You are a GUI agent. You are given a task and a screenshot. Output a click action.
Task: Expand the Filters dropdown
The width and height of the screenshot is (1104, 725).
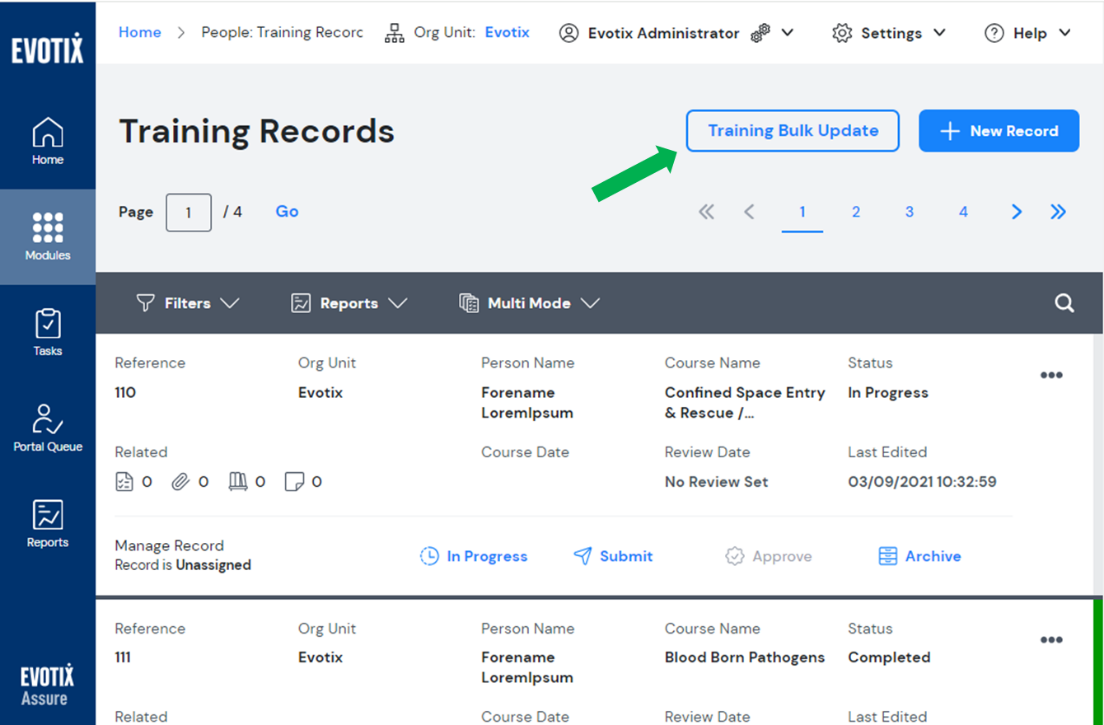188,303
